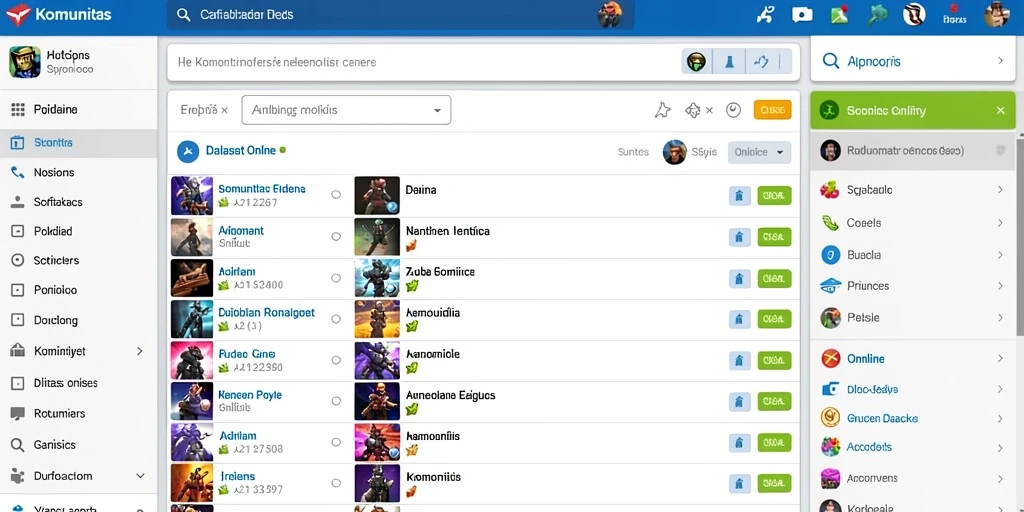Open Somuntiac Eidena link
The height and width of the screenshot is (512, 1024).
[261, 189]
